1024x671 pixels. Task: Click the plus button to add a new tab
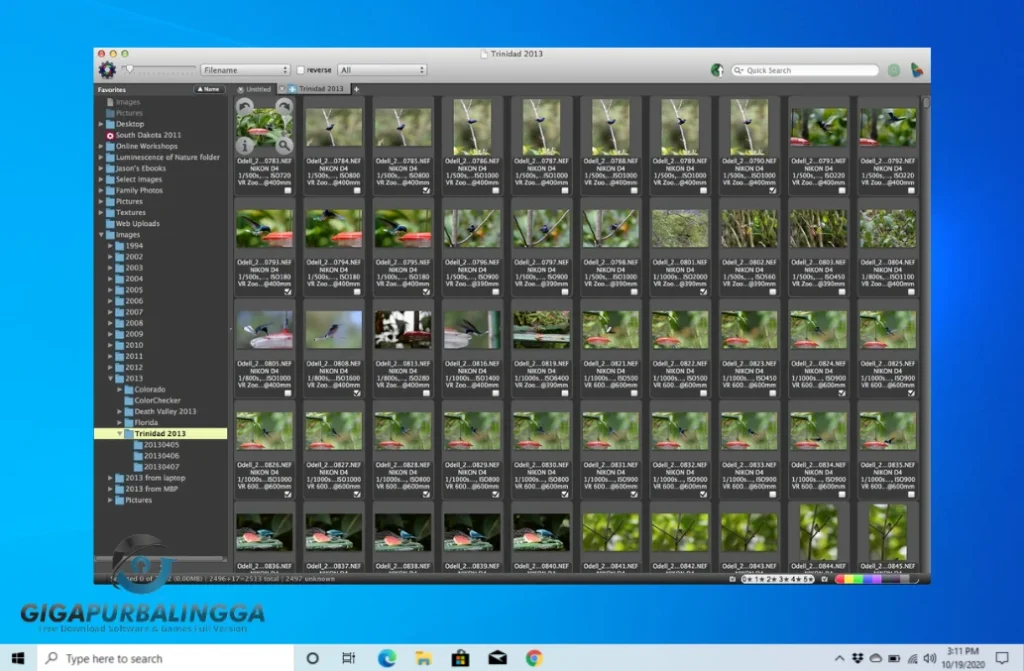[357, 88]
